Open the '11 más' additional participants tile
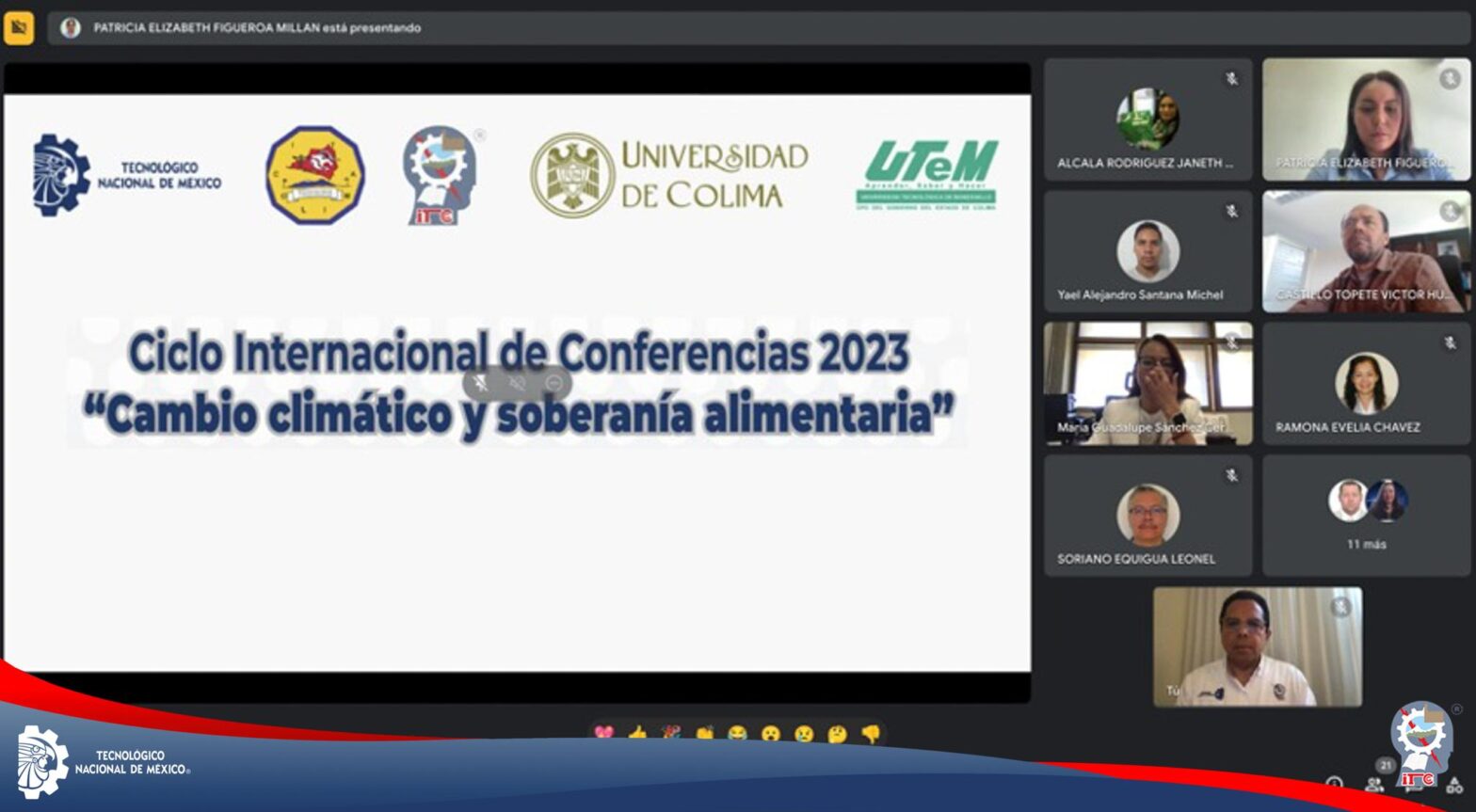Viewport: 1476px width, 812px height. [1366, 516]
